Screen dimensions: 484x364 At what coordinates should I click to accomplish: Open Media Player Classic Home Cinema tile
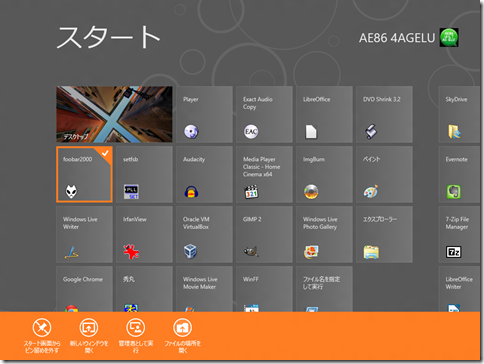click(x=264, y=174)
